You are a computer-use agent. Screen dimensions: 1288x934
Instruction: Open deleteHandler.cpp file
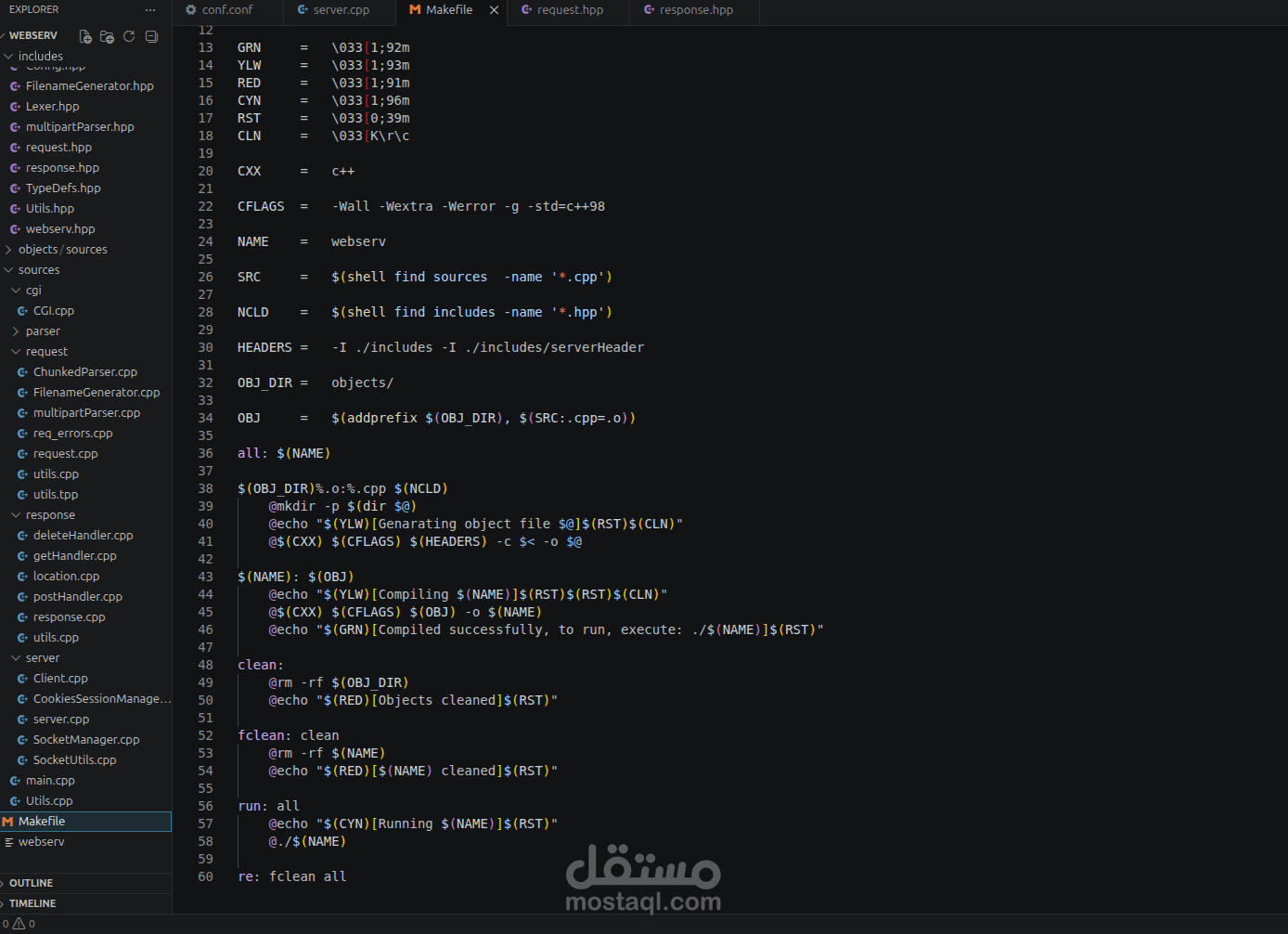(x=85, y=536)
